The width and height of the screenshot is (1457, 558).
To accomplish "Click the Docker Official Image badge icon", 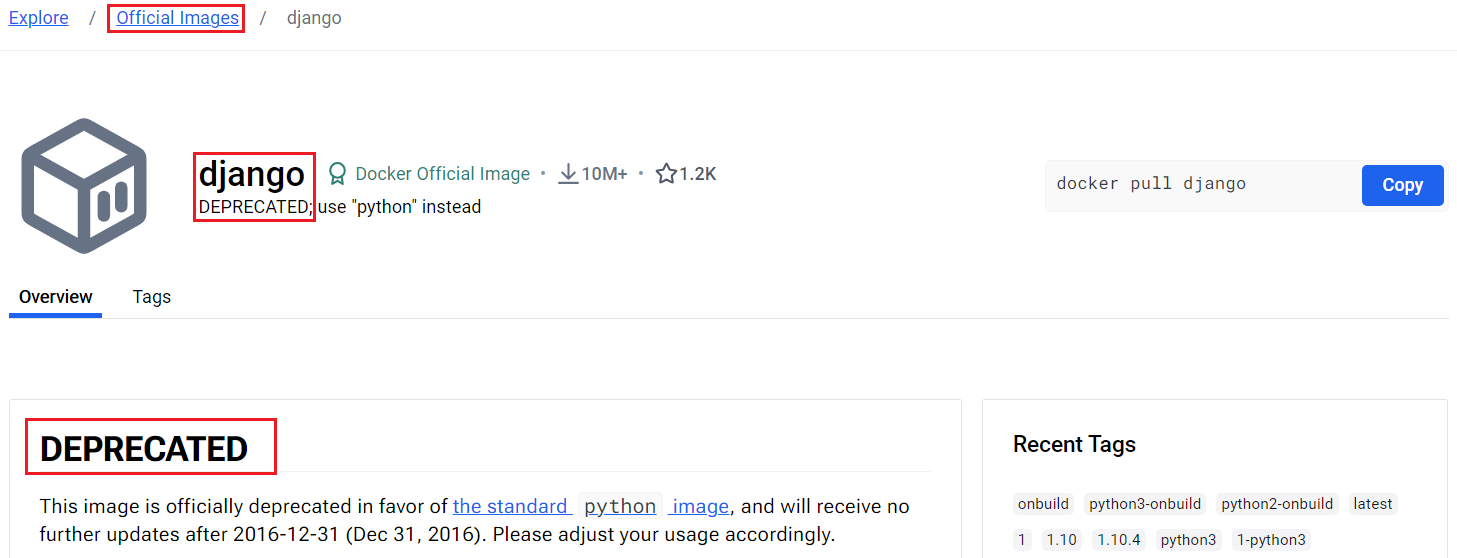I will pos(338,174).
